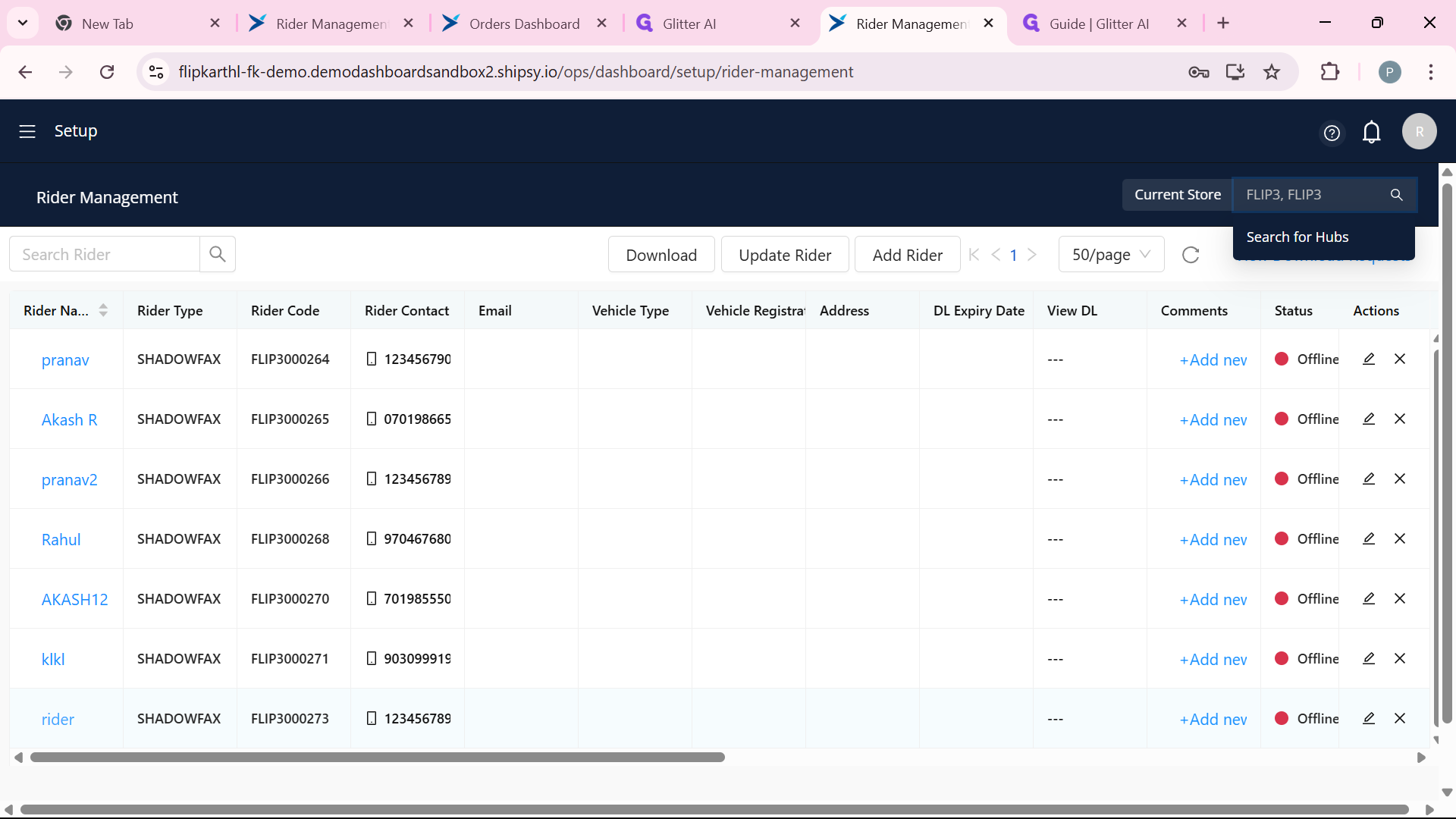The image size is (1456, 819).
Task: Go to next page arrow
Action: [x=1032, y=255]
